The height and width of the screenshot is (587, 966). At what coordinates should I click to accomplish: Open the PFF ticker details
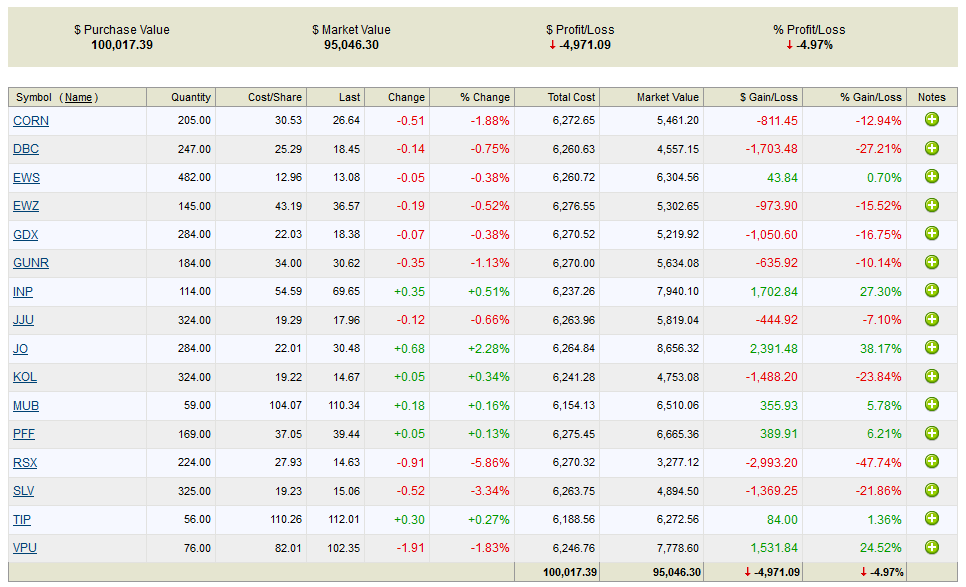pyautogui.click(x=24, y=434)
